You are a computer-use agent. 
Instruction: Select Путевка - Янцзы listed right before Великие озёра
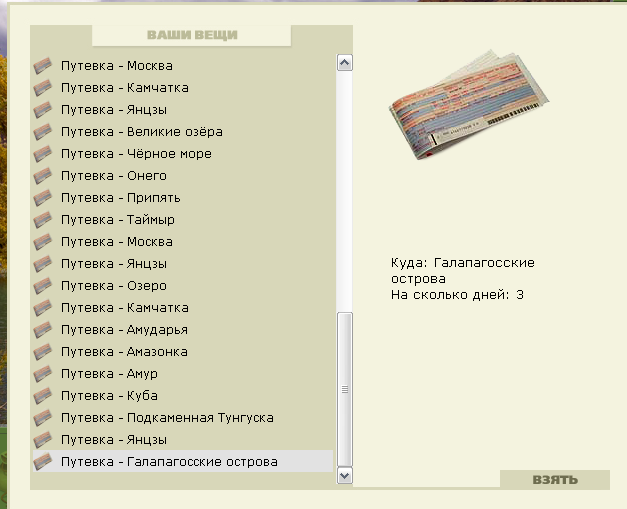[114, 110]
